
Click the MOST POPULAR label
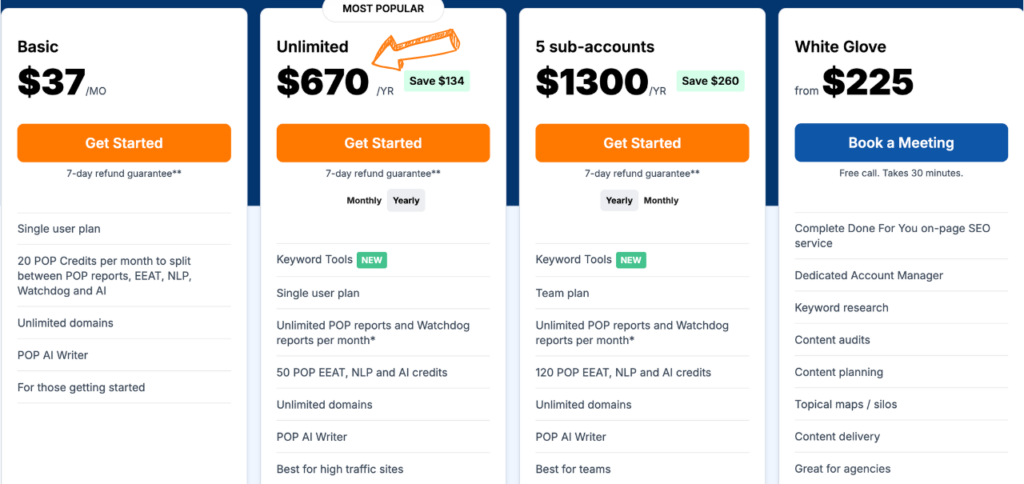pos(383,9)
